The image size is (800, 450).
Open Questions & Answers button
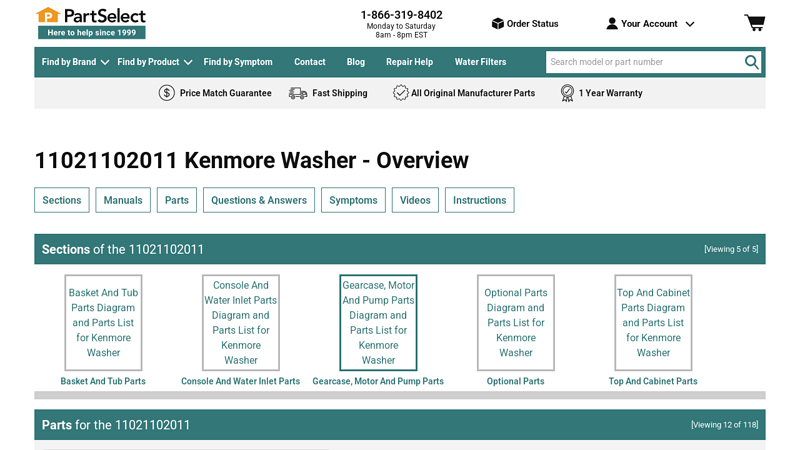coord(259,200)
